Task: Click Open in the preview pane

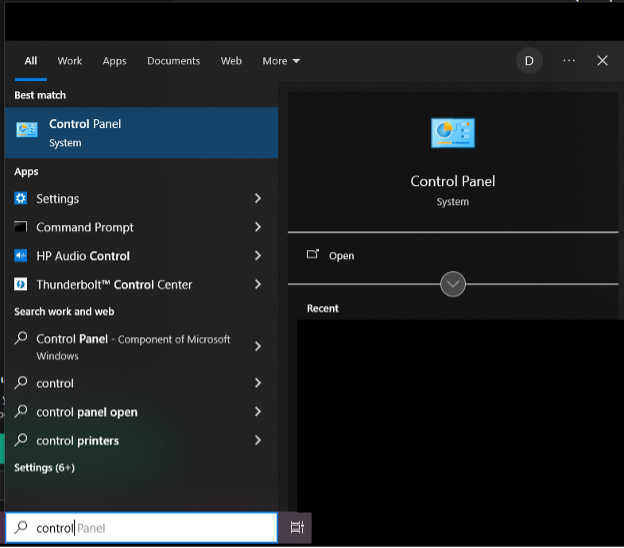Action: 341,255
